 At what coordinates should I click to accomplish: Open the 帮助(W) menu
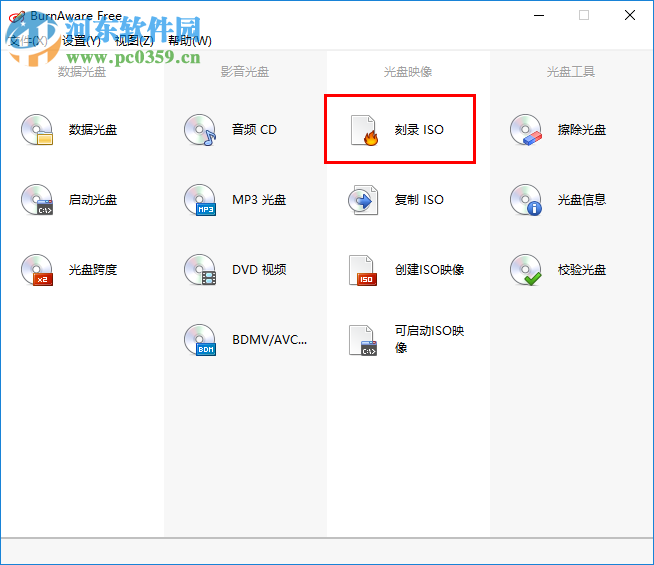[190, 40]
